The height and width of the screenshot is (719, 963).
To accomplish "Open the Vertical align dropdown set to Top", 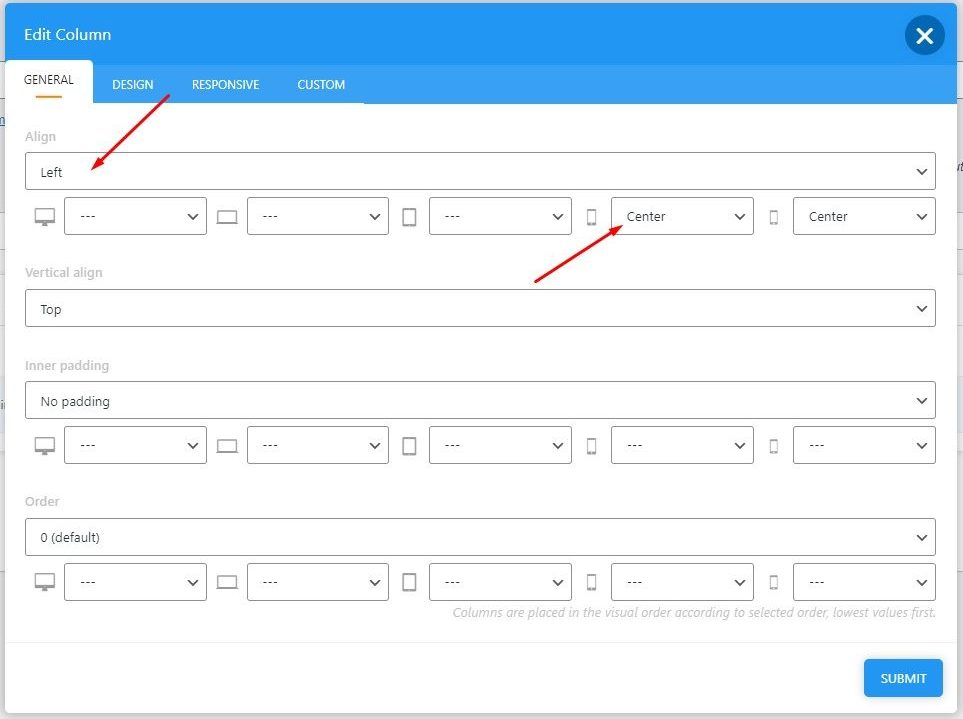I will [x=480, y=308].
